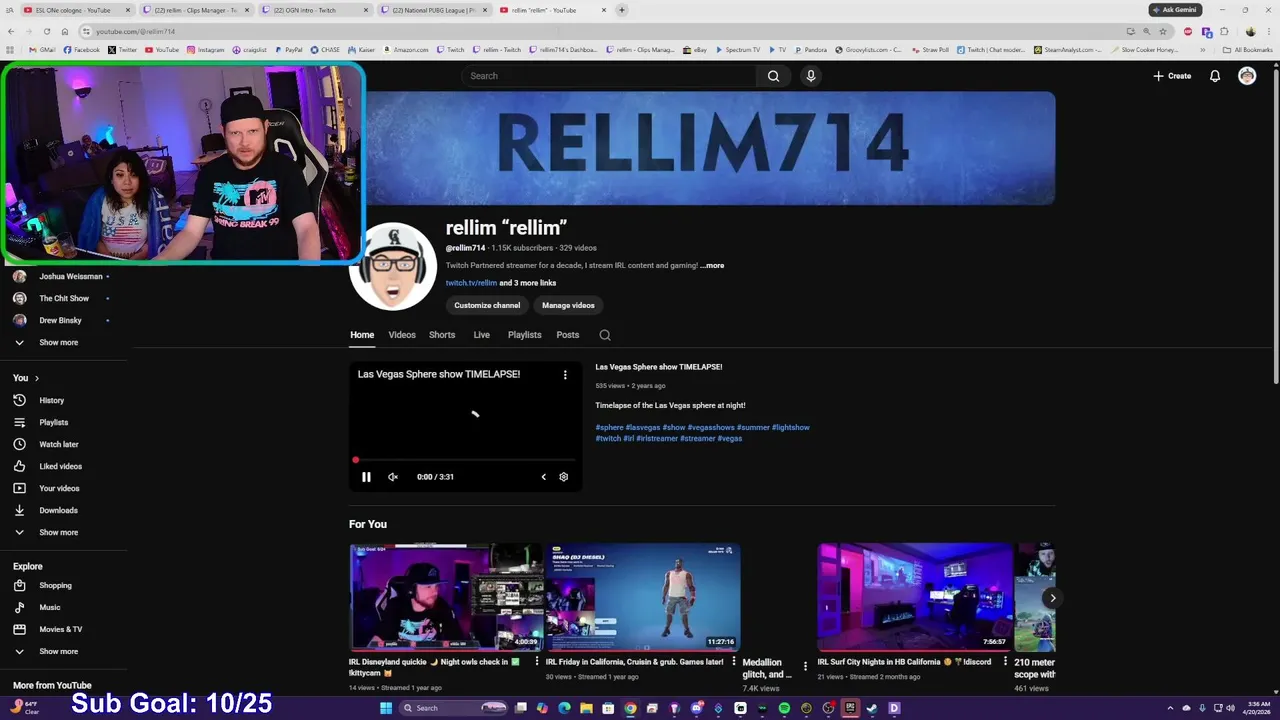Viewport: 1280px width, 720px height.
Task: Open the You section chevron
Action: click(x=37, y=378)
